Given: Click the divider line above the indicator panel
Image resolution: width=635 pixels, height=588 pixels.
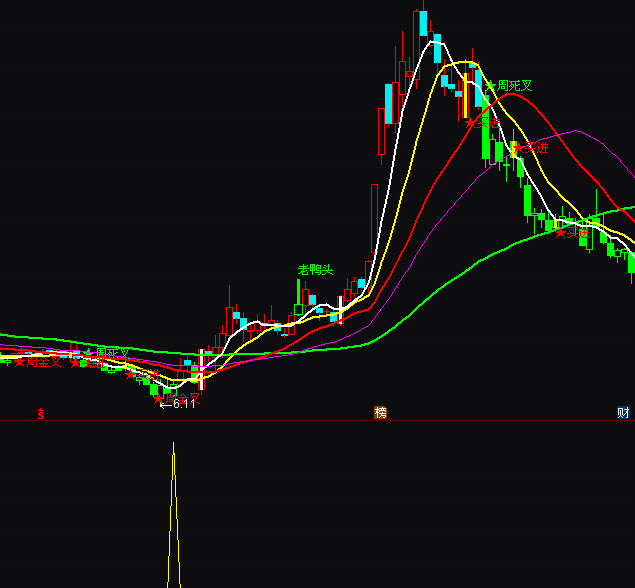Looking at the screenshot, I should pos(317,420).
